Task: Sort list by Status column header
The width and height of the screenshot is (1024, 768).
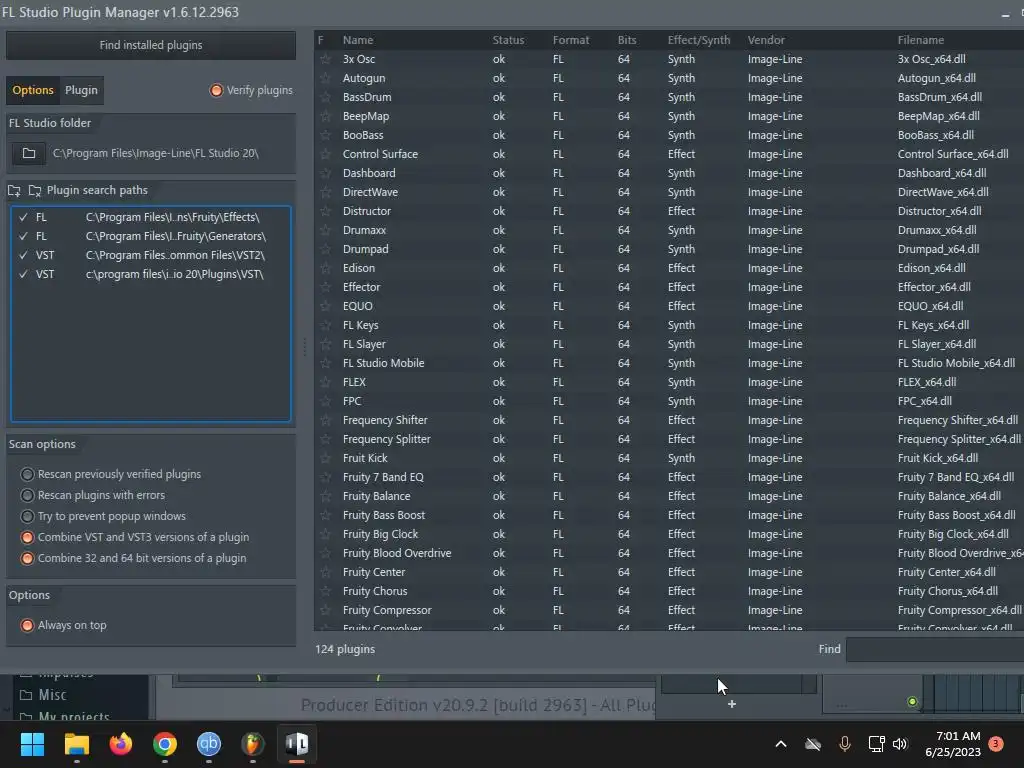Action: 508,40
